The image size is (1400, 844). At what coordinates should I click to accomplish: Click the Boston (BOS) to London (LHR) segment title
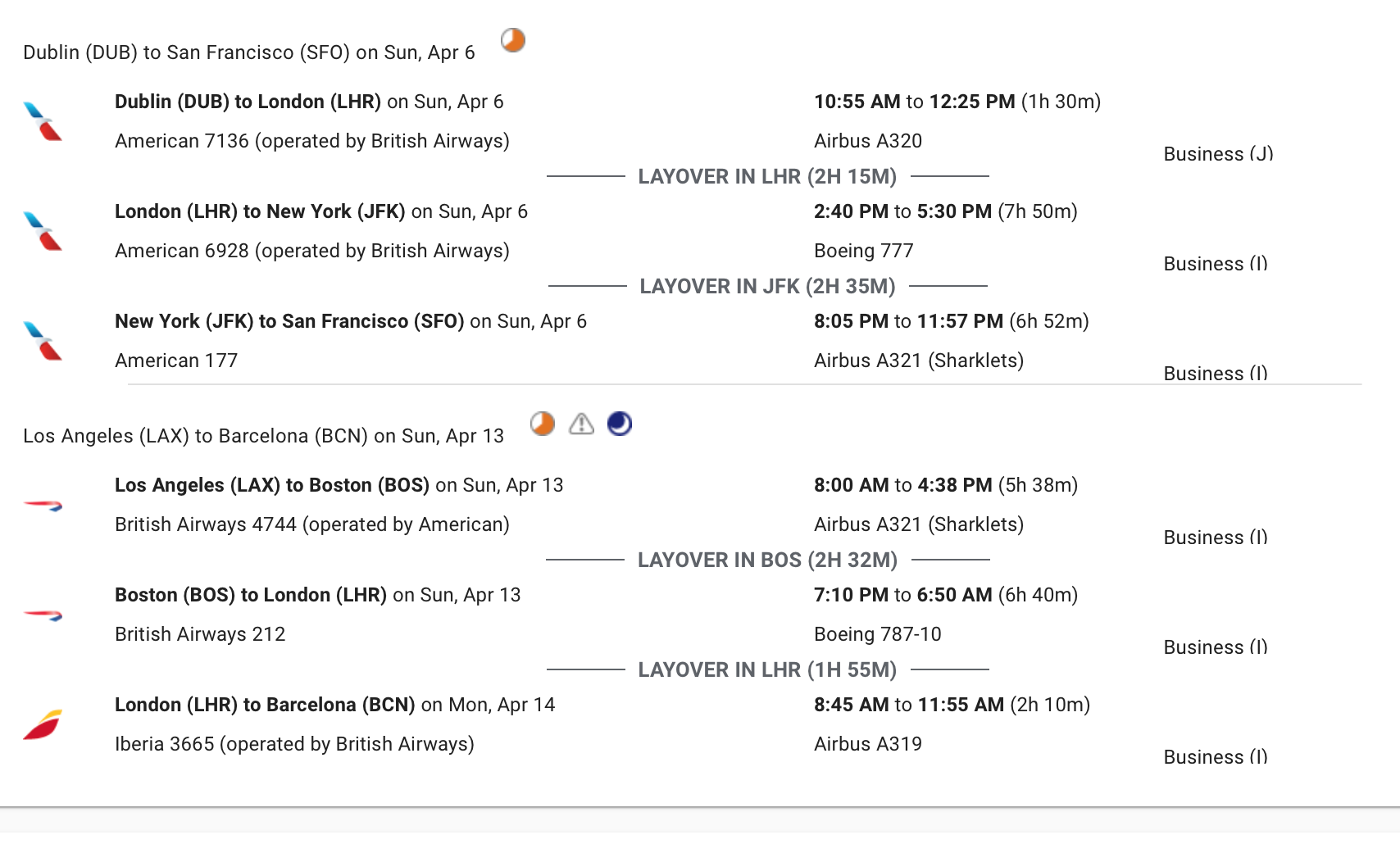click(x=251, y=595)
